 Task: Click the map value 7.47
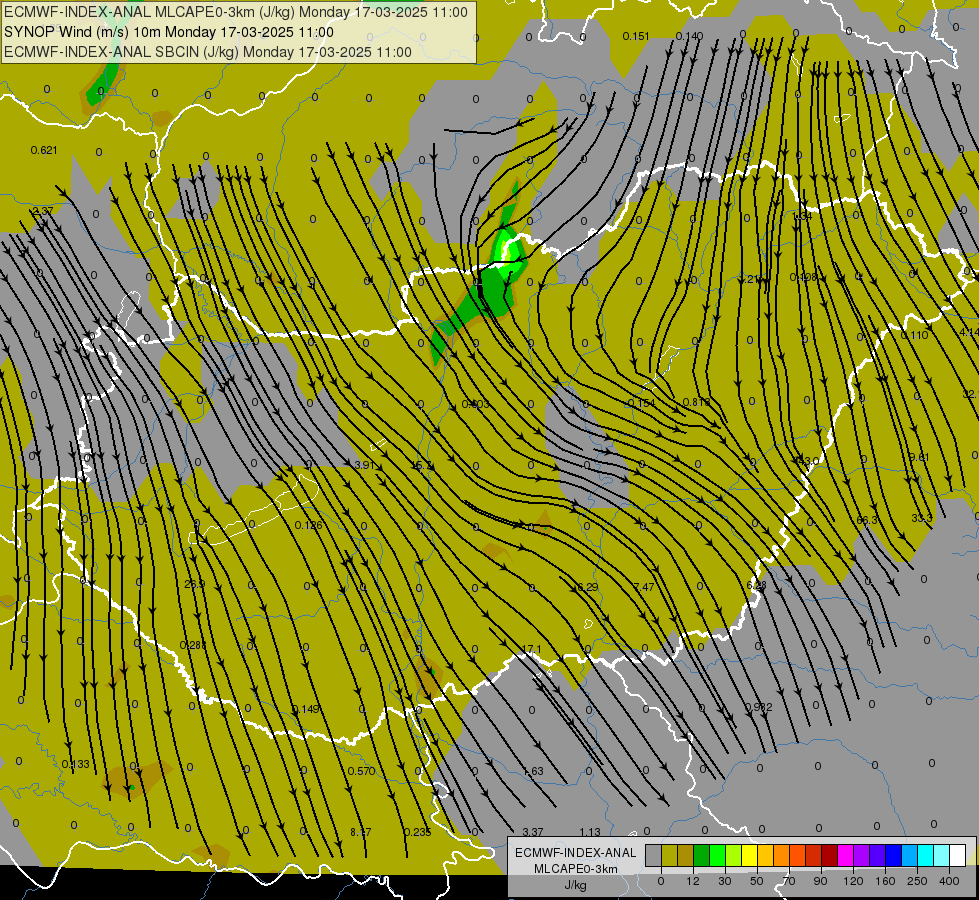tap(644, 586)
